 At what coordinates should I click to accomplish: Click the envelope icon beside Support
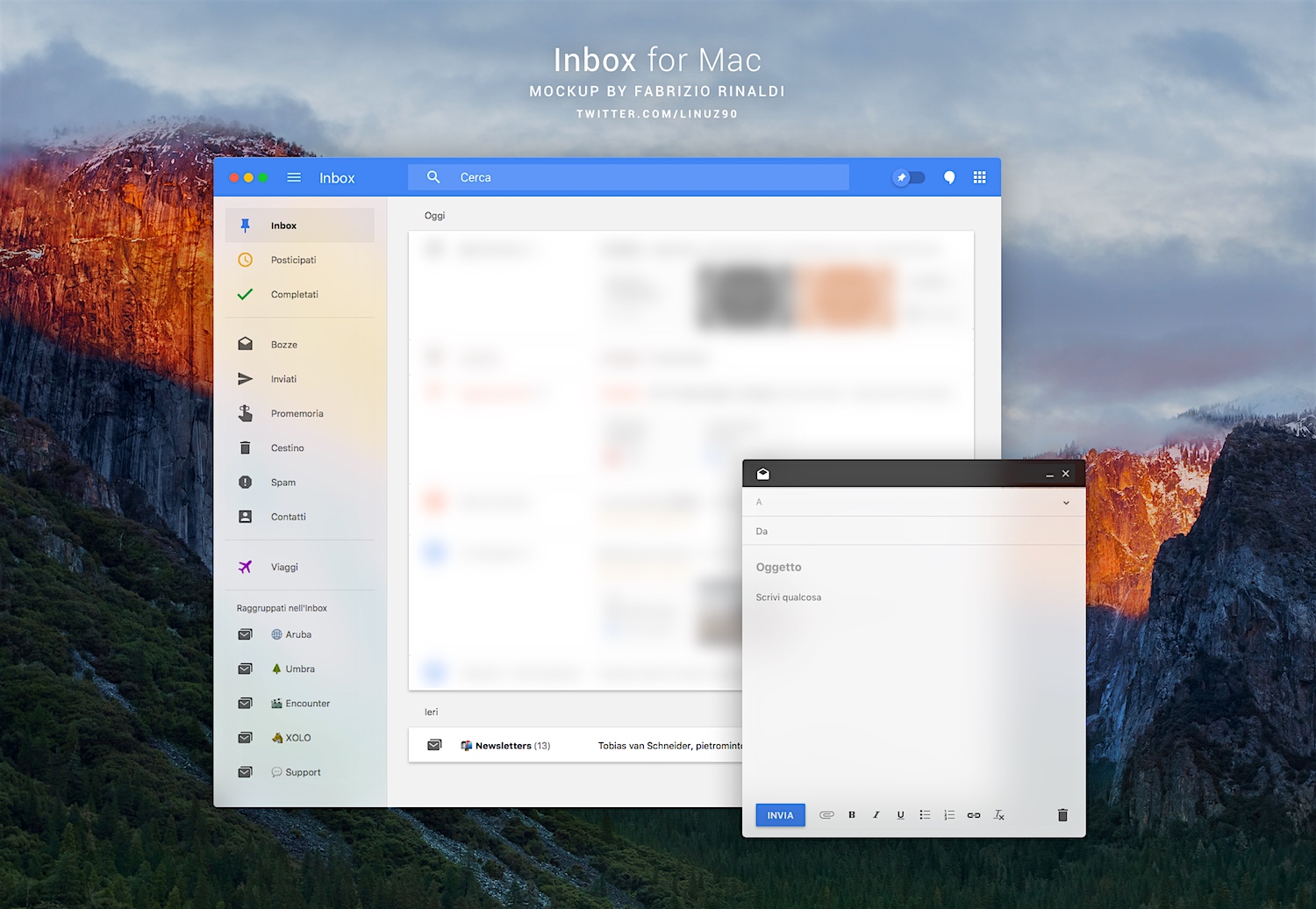pyautogui.click(x=246, y=772)
